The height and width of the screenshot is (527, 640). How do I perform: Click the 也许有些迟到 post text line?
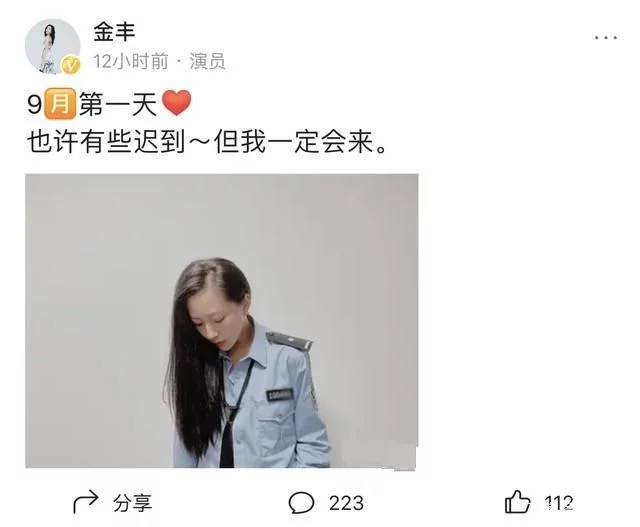click(207, 142)
